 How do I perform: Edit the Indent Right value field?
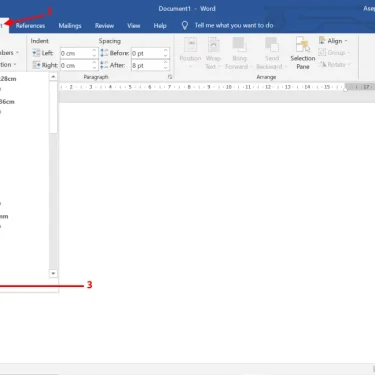click(76, 65)
